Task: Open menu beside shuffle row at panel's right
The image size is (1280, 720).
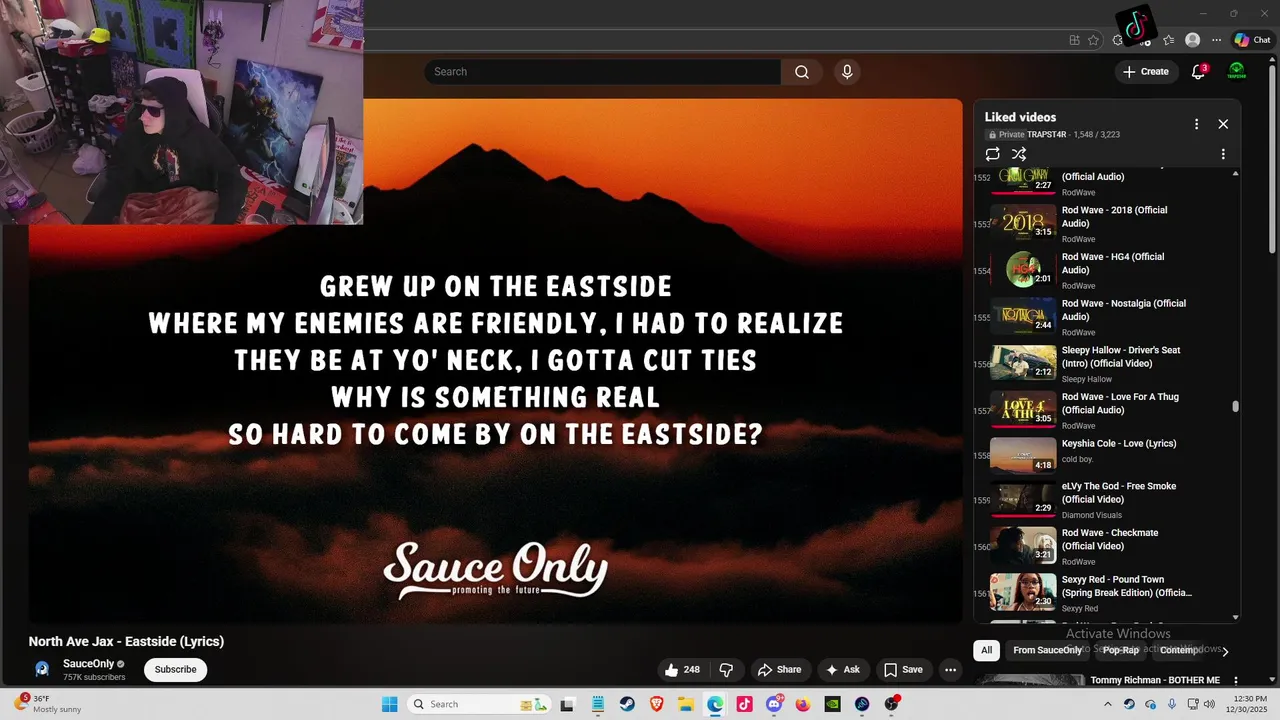Action: tap(1223, 154)
